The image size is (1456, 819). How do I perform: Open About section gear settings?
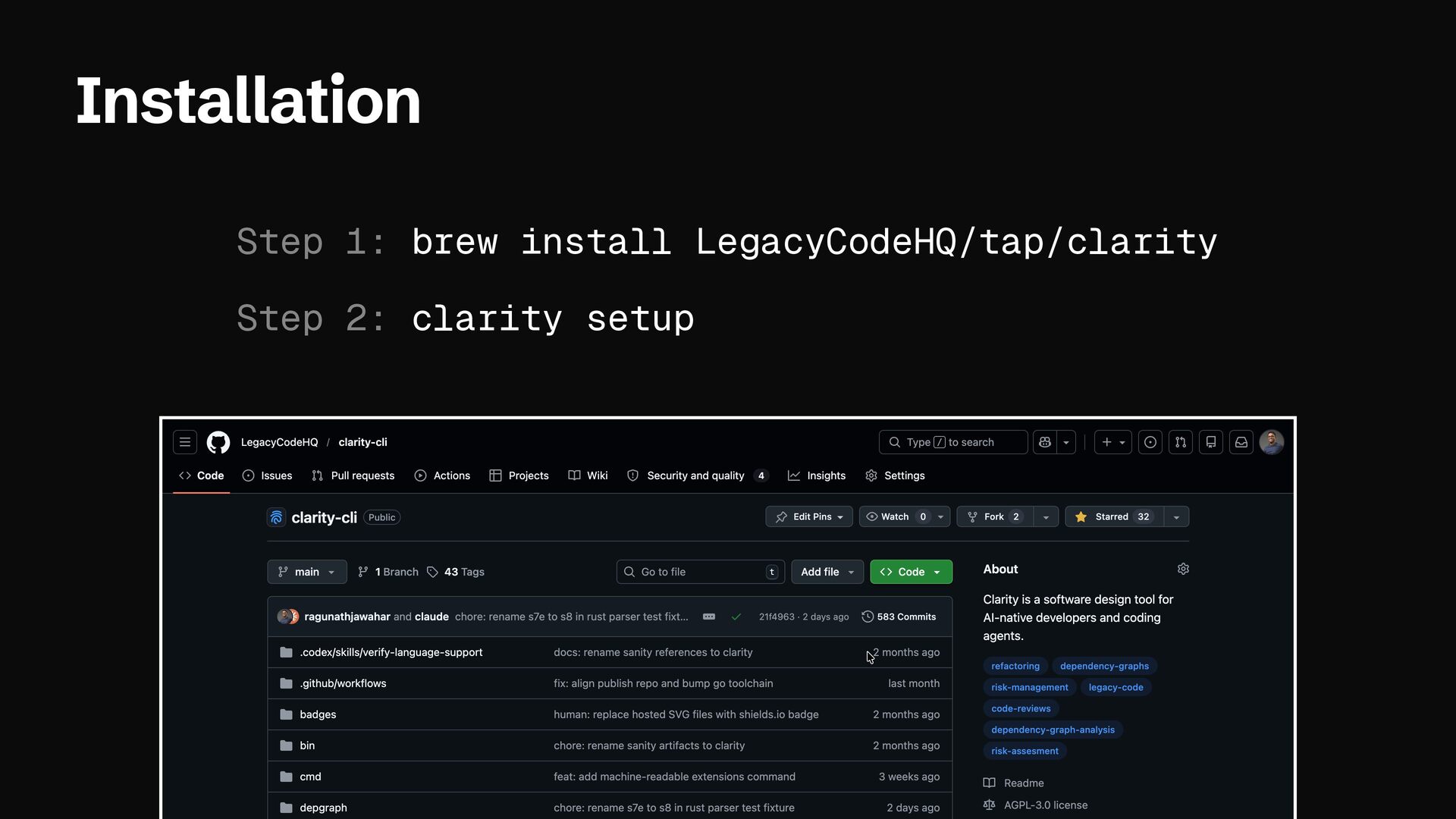click(1183, 569)
